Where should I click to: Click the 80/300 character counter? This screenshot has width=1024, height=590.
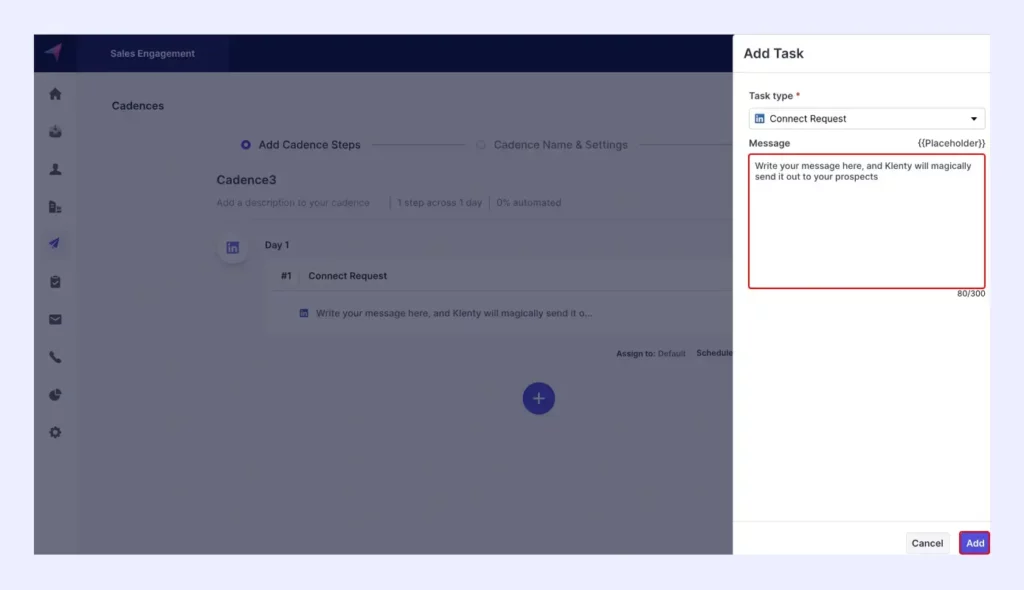[971, 294]
